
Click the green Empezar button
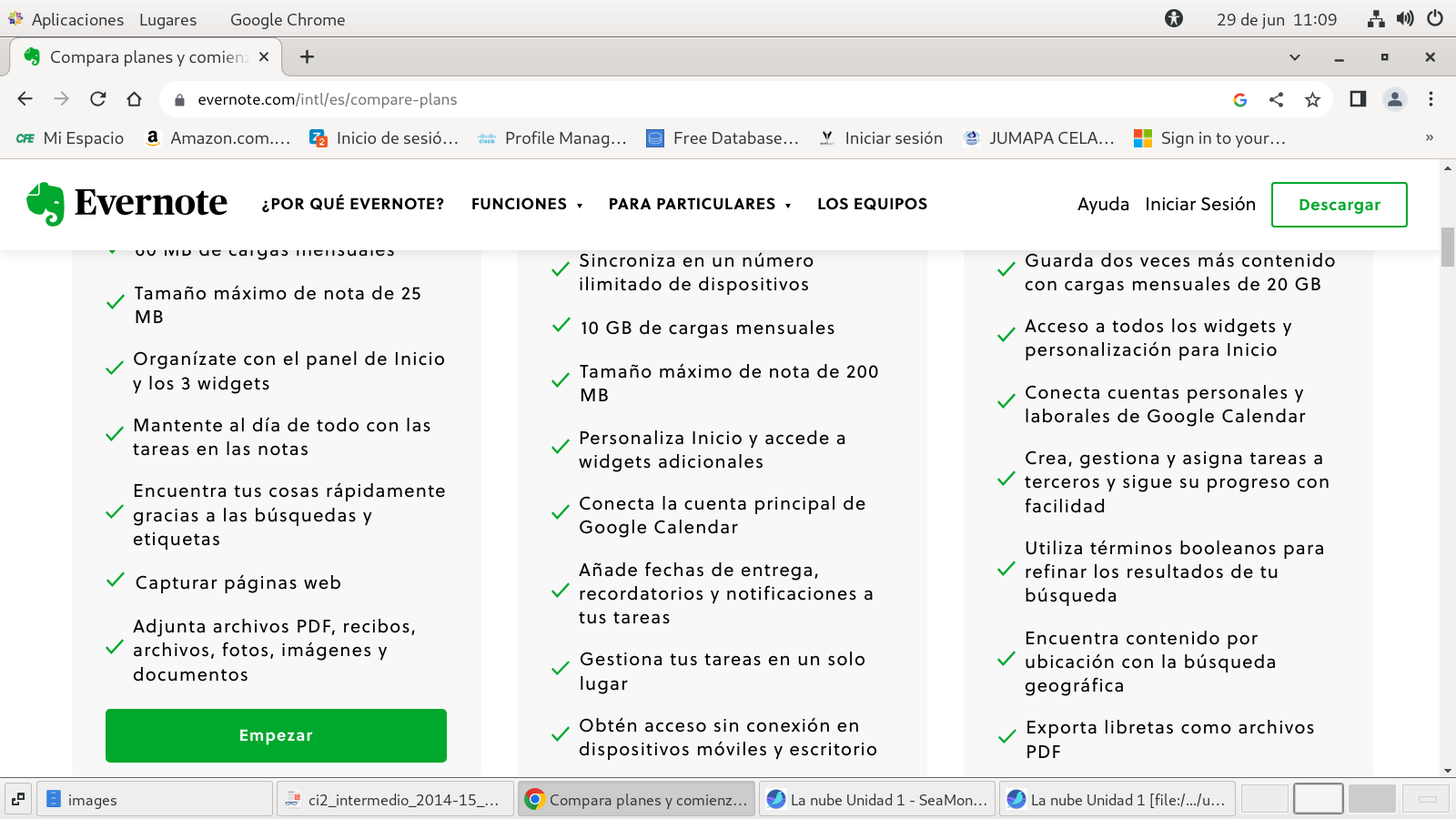tap(276, 735)
